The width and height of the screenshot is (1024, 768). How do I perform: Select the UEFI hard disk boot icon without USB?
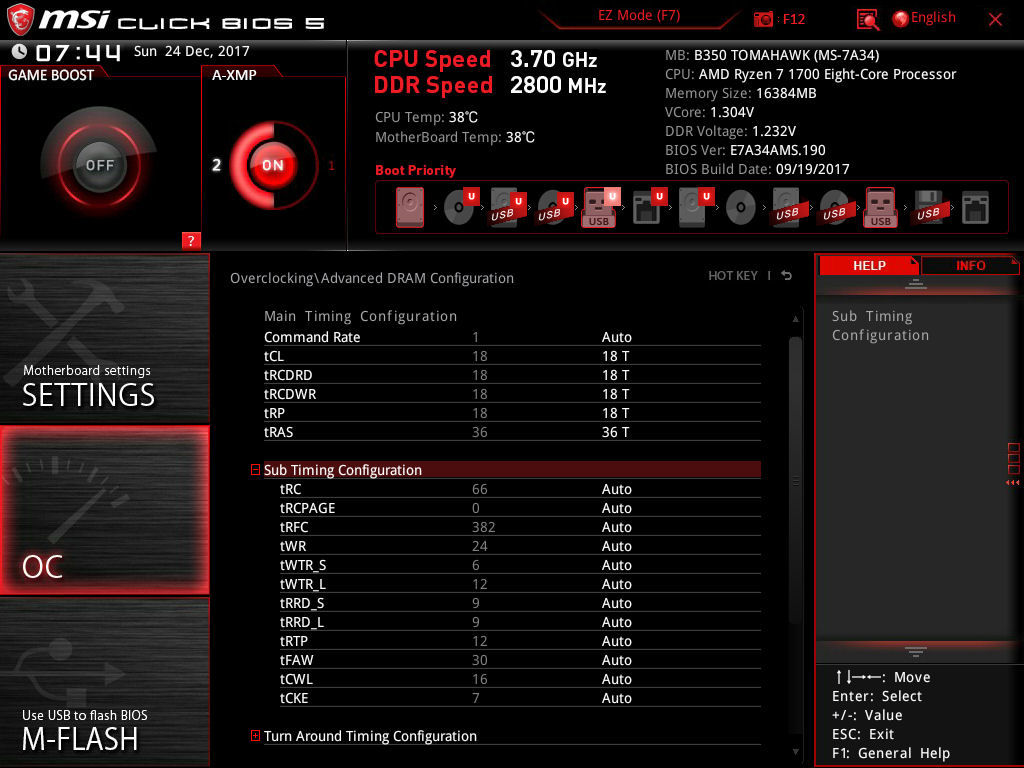point(696,208)
